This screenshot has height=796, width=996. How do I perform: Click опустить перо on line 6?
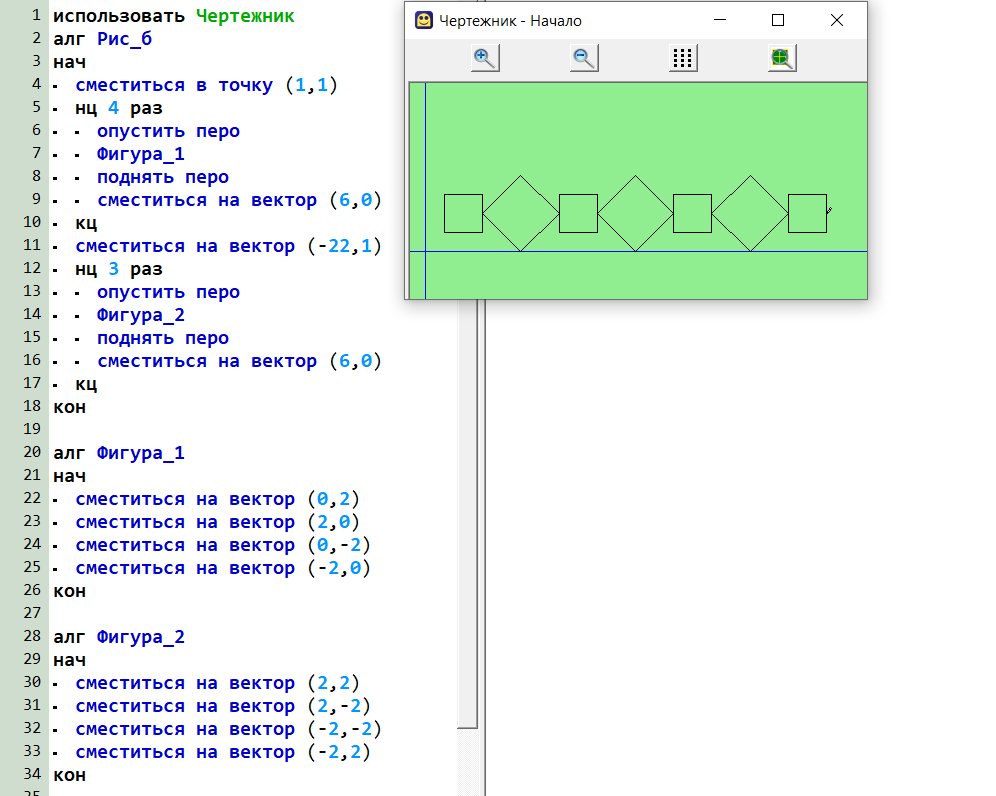tap(168, 132)
